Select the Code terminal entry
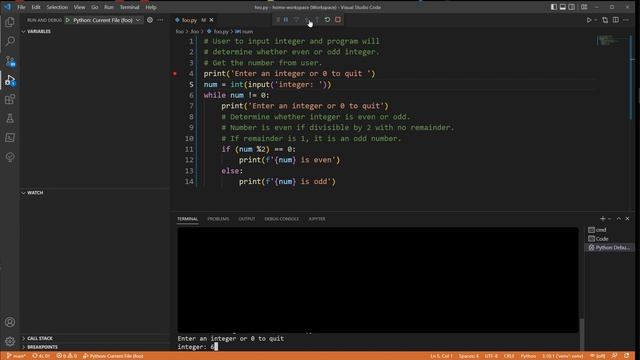 (x=610, y=239)
